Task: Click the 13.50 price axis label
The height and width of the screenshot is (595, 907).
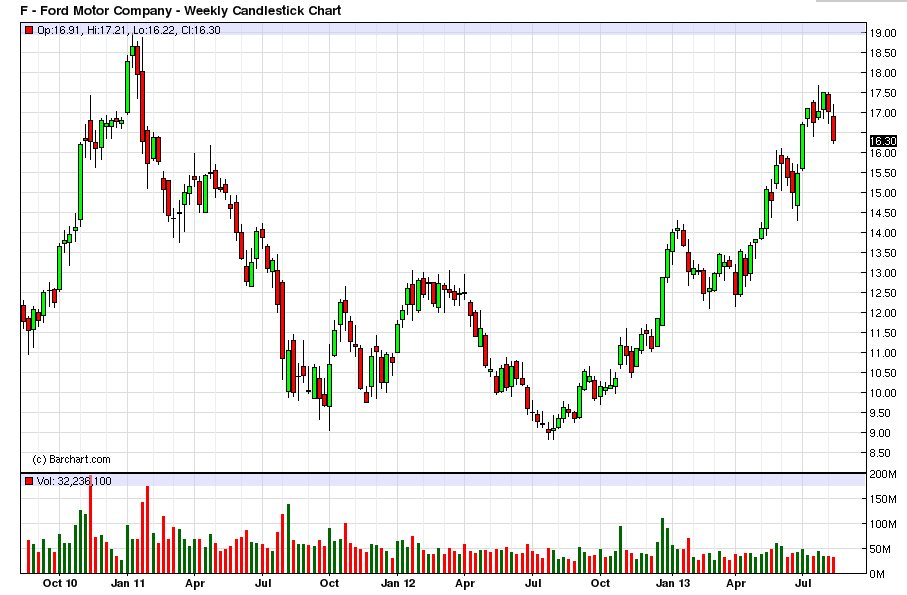Action: tap(883, 253)
